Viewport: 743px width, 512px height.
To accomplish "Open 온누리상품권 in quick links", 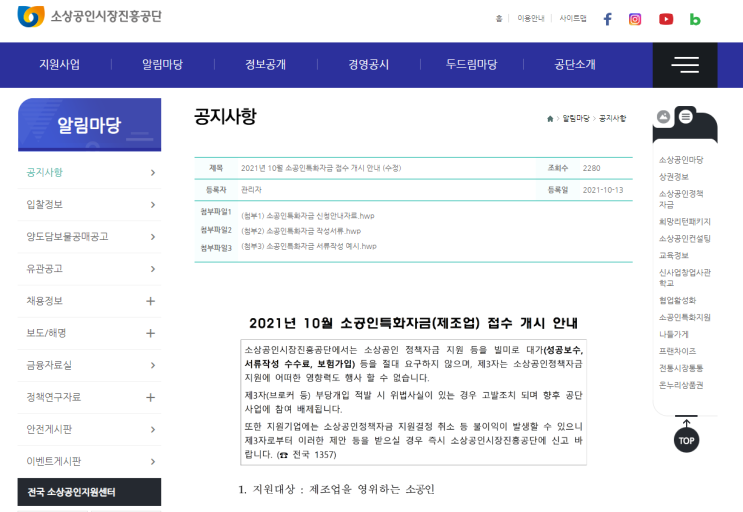I will pos(681,386).
